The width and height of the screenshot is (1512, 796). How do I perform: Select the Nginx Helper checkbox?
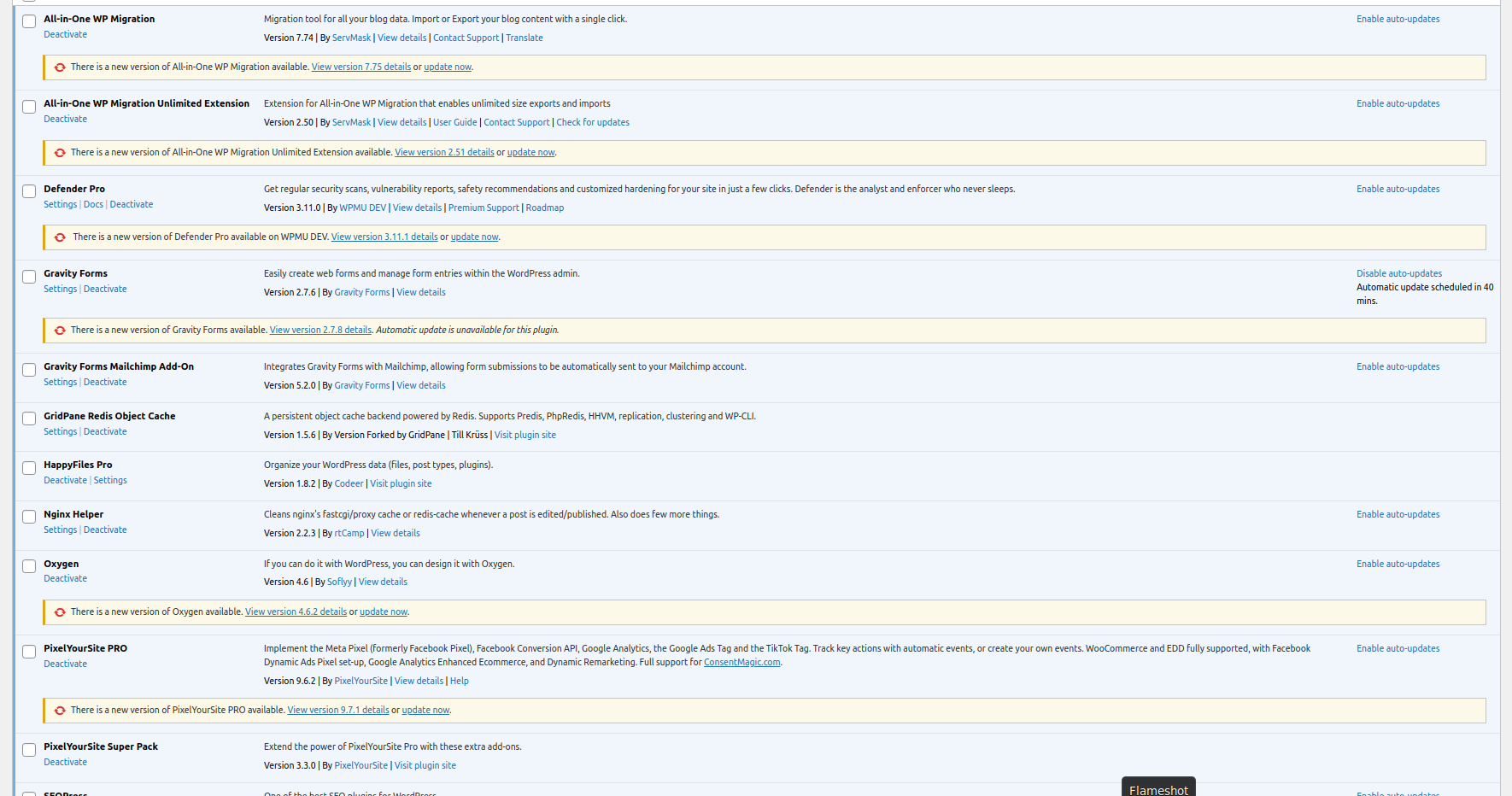pos(29,517)
